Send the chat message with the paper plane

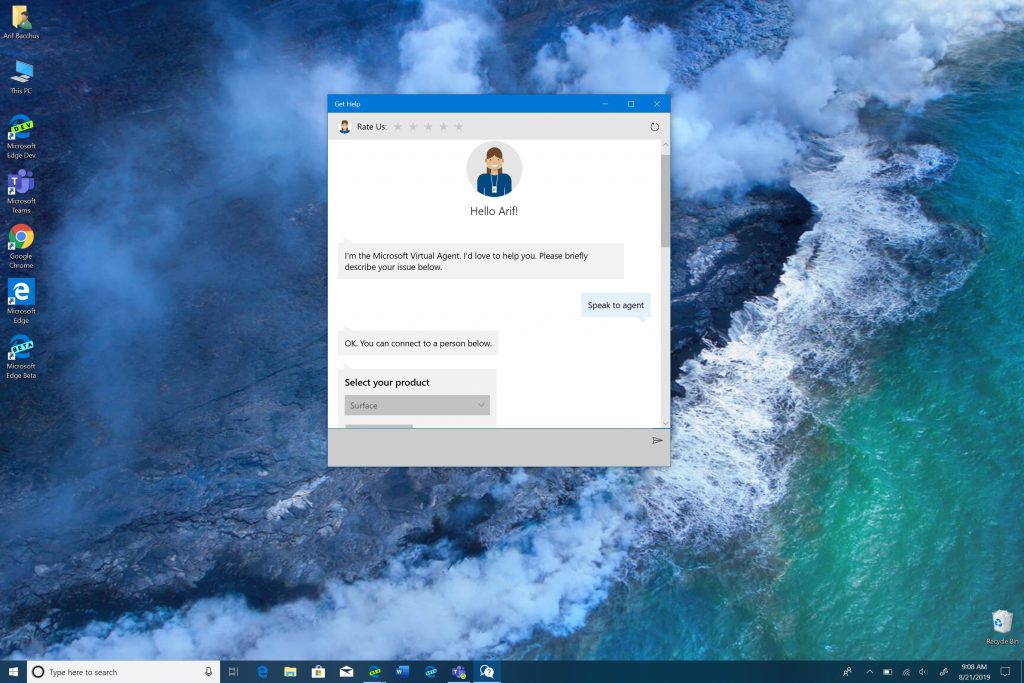pos(657,440)
